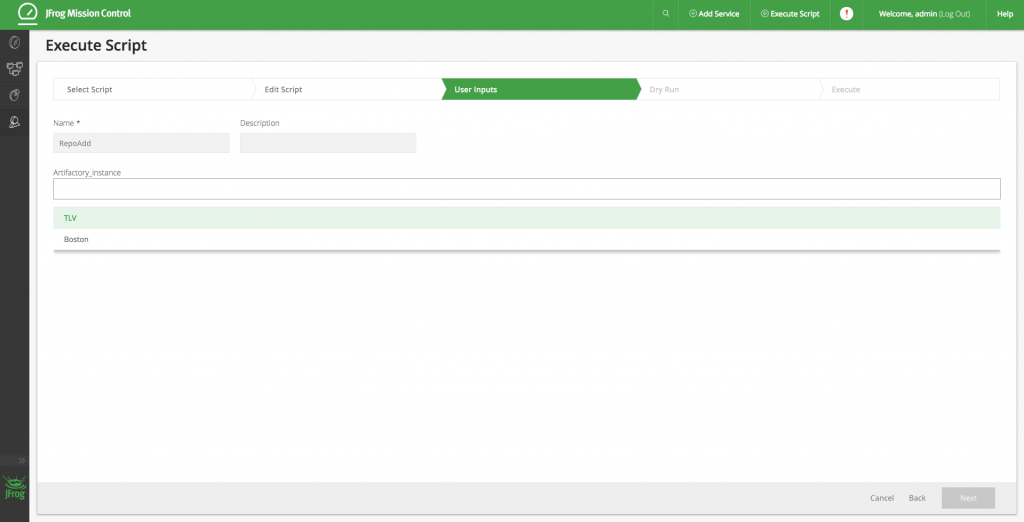Go to the Dry Run step

point(729,90)
